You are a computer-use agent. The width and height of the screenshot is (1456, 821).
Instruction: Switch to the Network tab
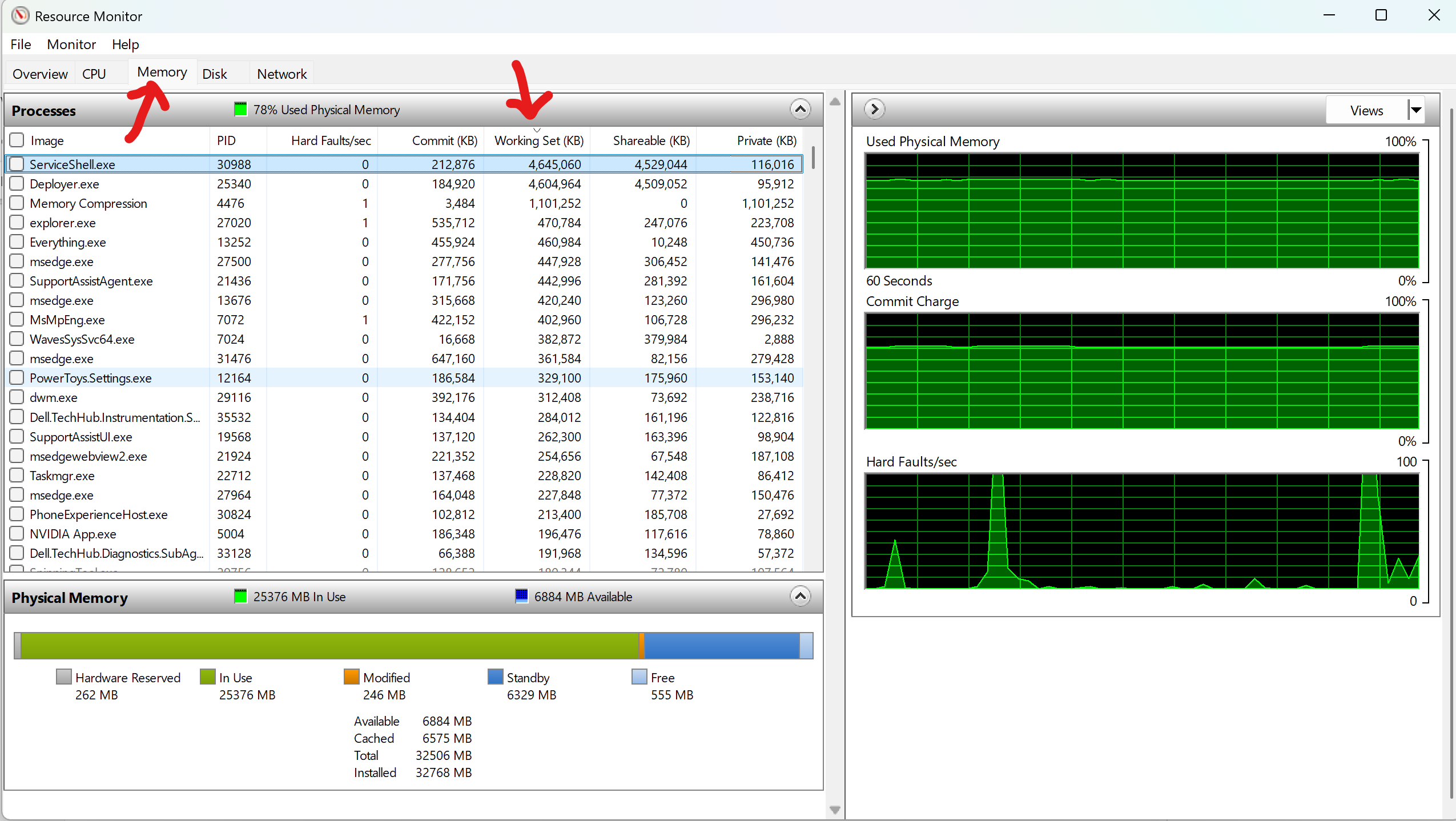281,74
